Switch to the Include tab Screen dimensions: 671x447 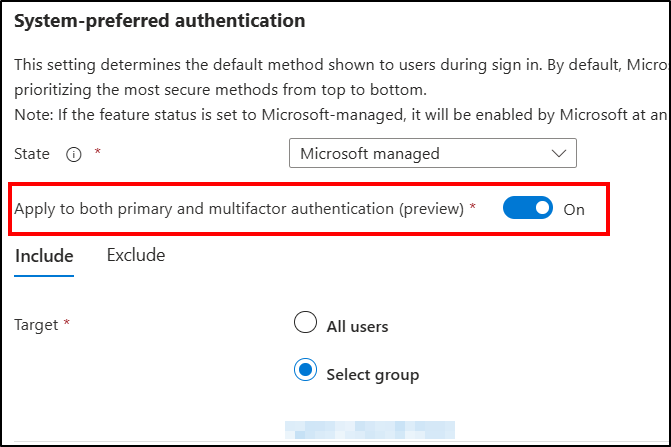tap(44, 256)
